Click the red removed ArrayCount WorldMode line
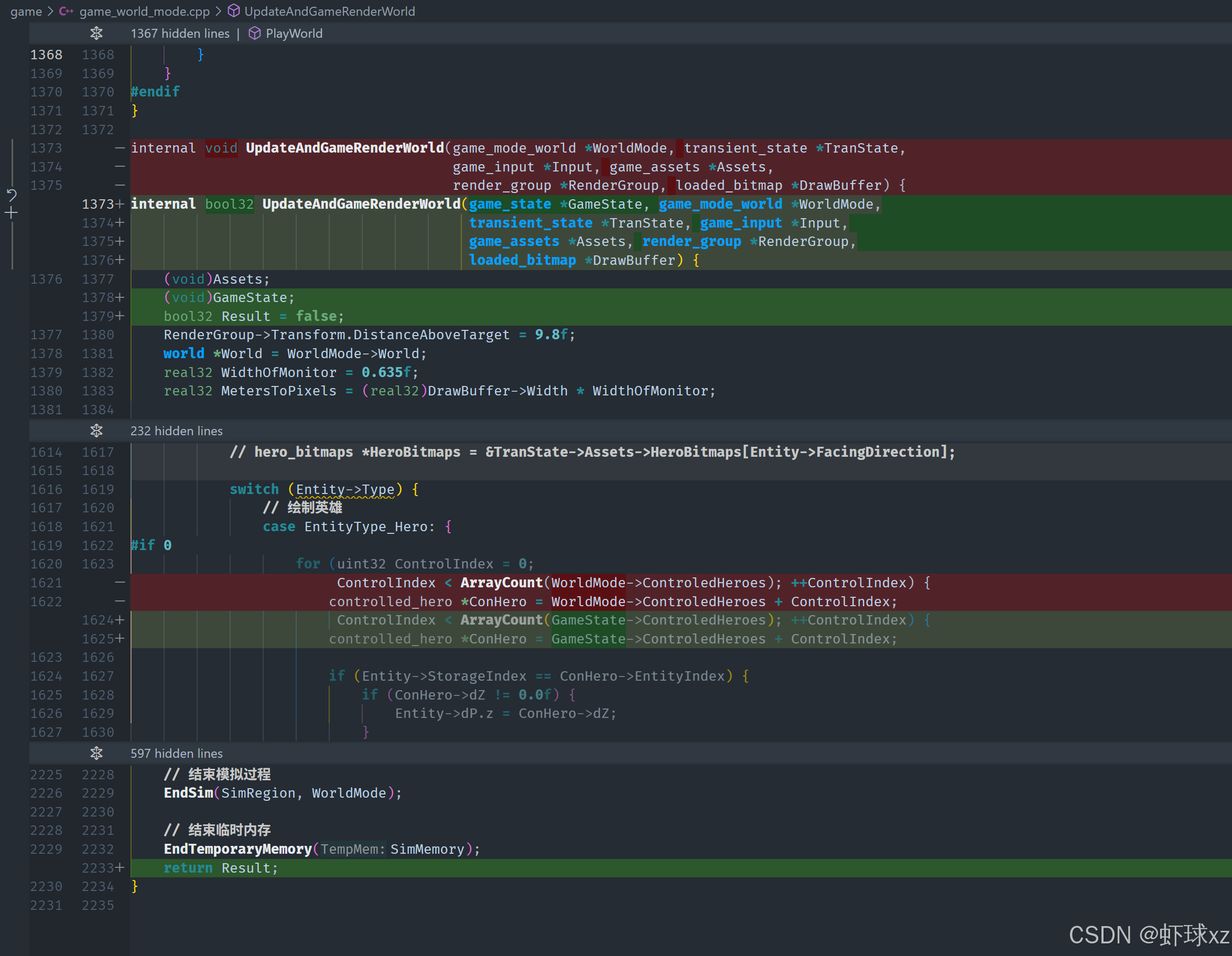Viewport: 1232px width, 956px height. (x=632, y=583)
